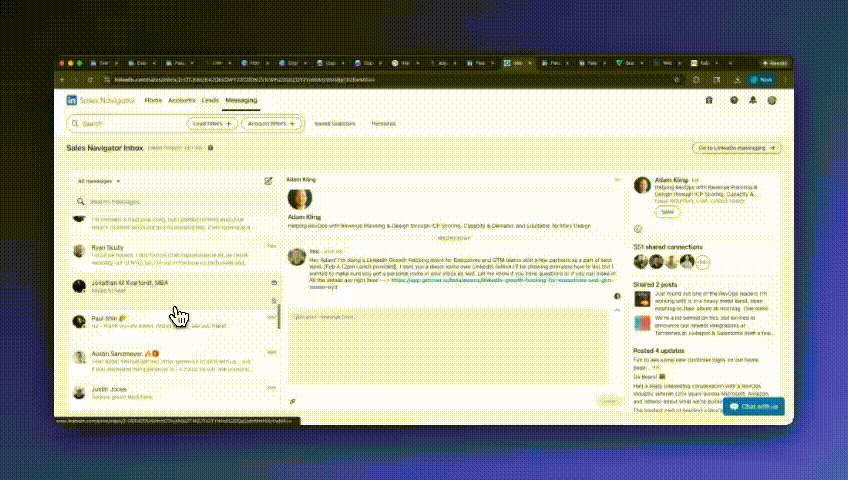Click the LinkedIn logo in the header

tap(71, 101)
